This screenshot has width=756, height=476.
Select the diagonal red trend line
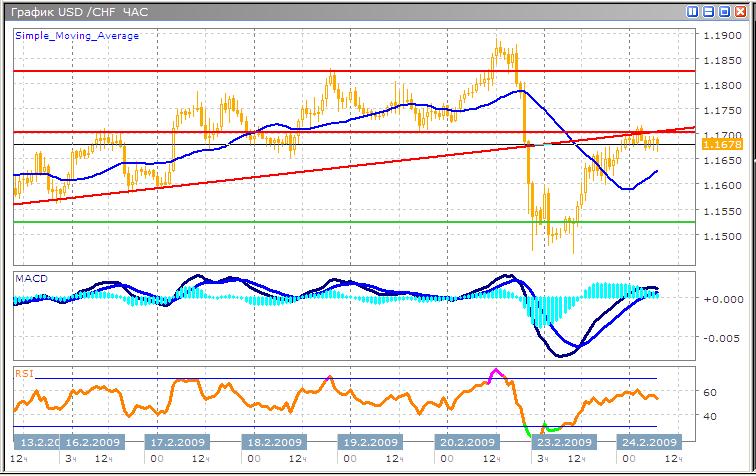coord(354,165)
